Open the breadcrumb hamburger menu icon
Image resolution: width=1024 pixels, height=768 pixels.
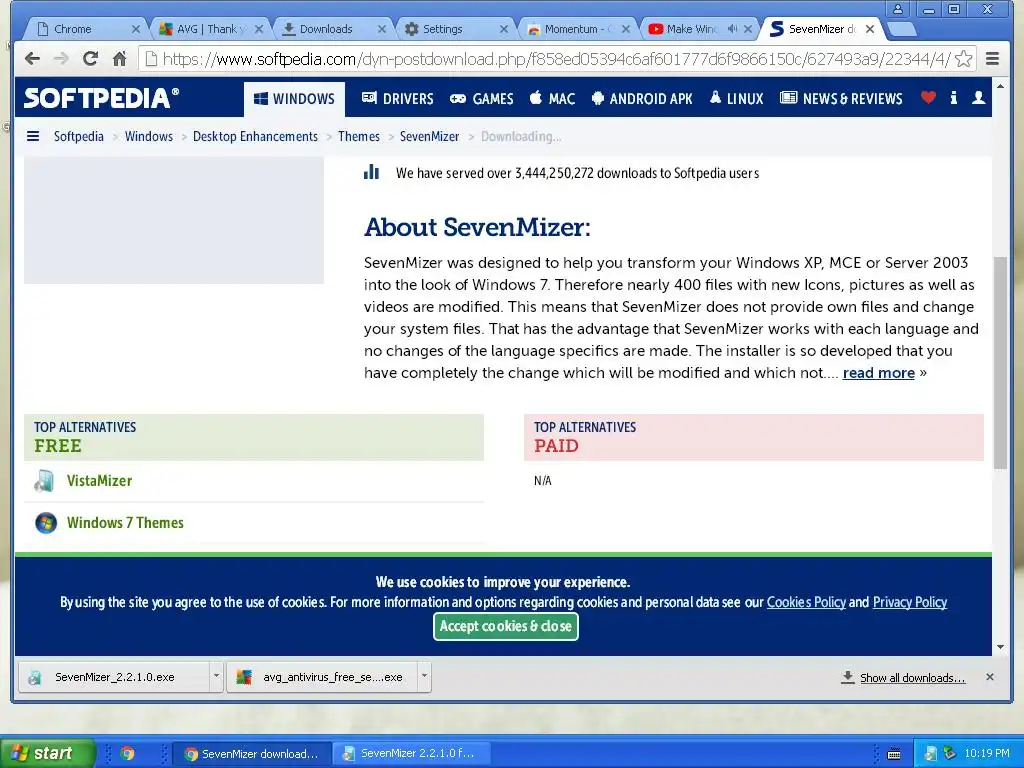click(33, 136)
